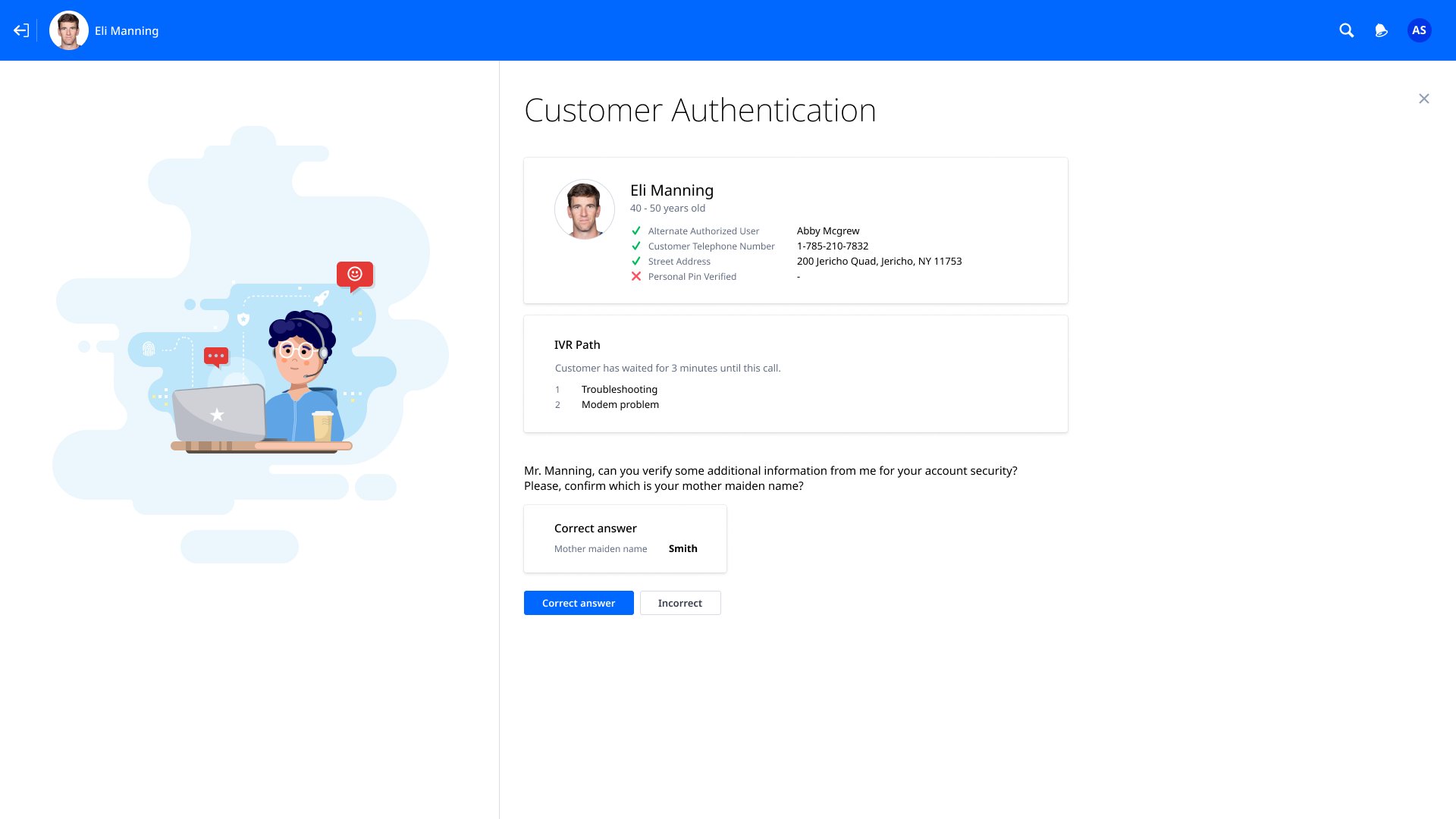Click green check beside Alternate Authorized User
The width and height of the screenshot is (1456, 819).
pos(636,231)
